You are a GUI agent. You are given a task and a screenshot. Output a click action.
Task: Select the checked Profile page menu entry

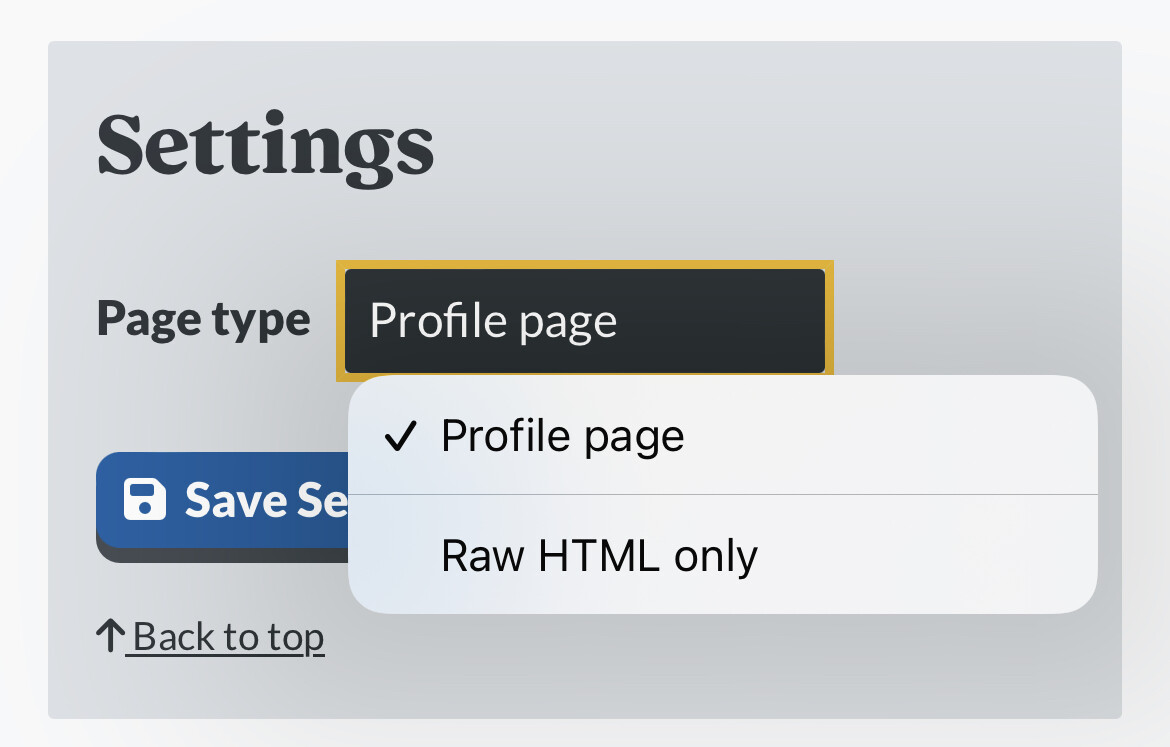click(x=722, y=435)
